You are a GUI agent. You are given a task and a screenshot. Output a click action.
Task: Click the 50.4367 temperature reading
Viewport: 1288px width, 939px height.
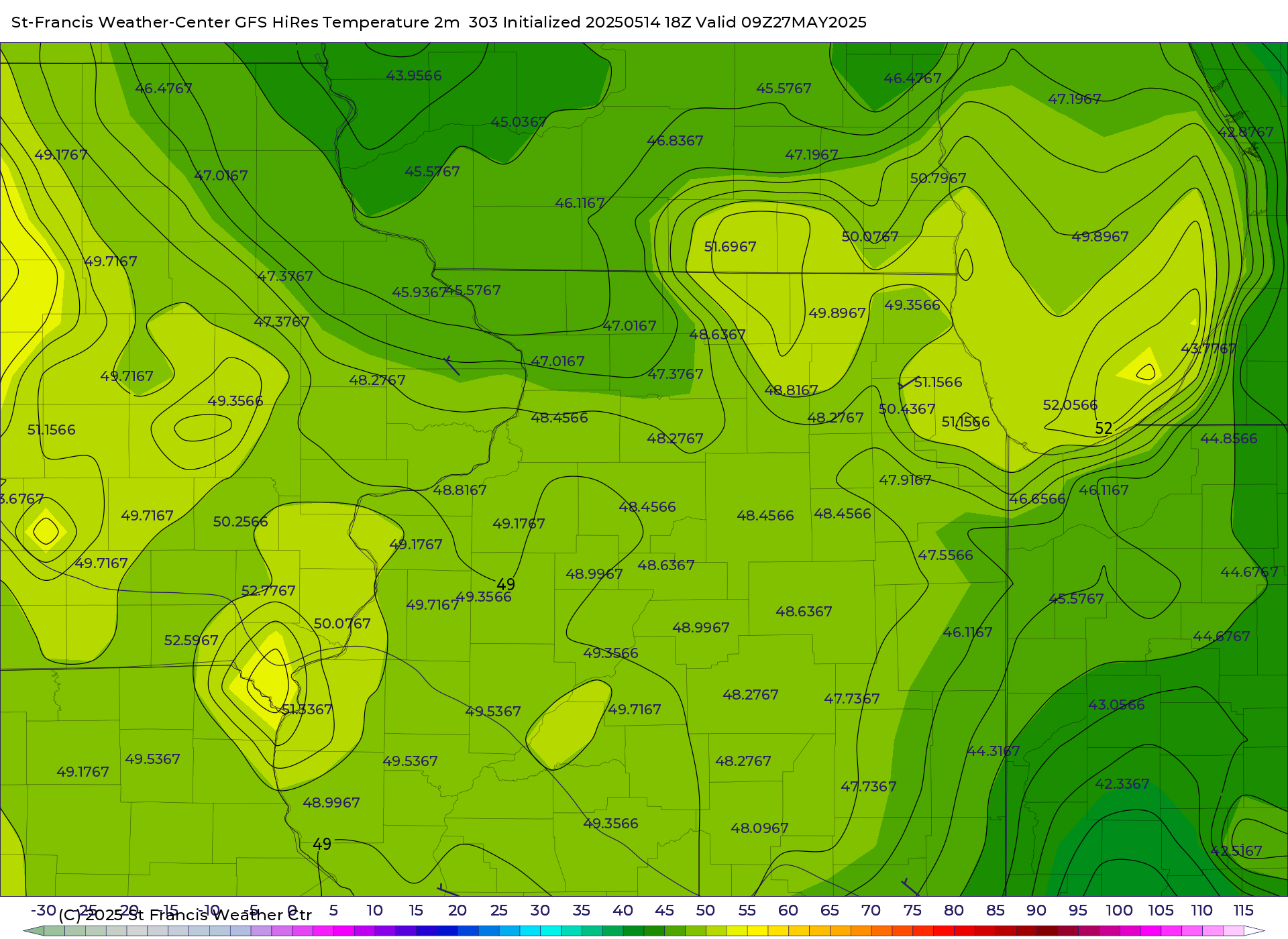tap(907, 409)
